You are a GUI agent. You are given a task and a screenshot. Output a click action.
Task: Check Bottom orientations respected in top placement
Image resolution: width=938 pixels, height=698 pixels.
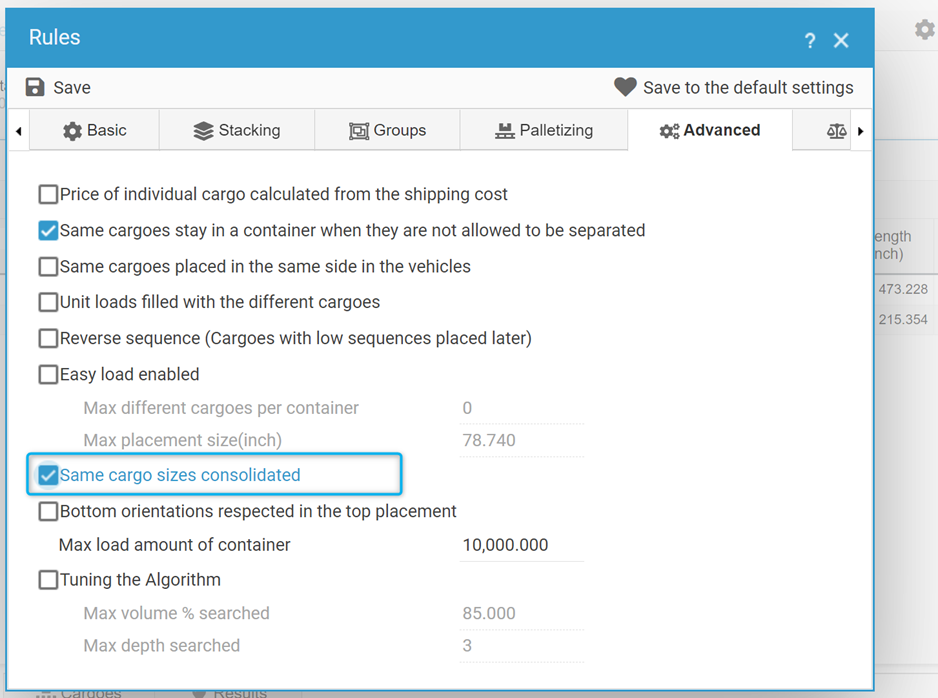48,511
